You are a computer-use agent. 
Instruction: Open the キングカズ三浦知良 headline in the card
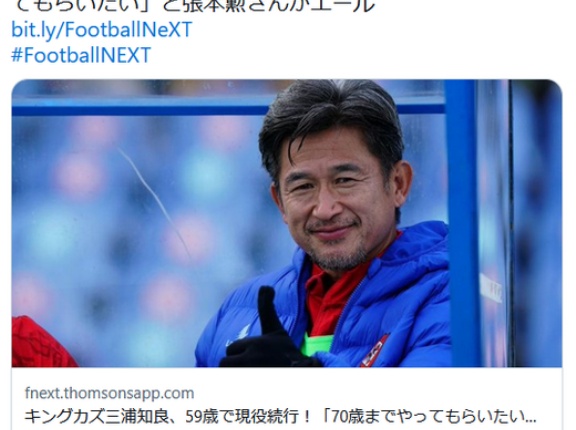(281, 417)
